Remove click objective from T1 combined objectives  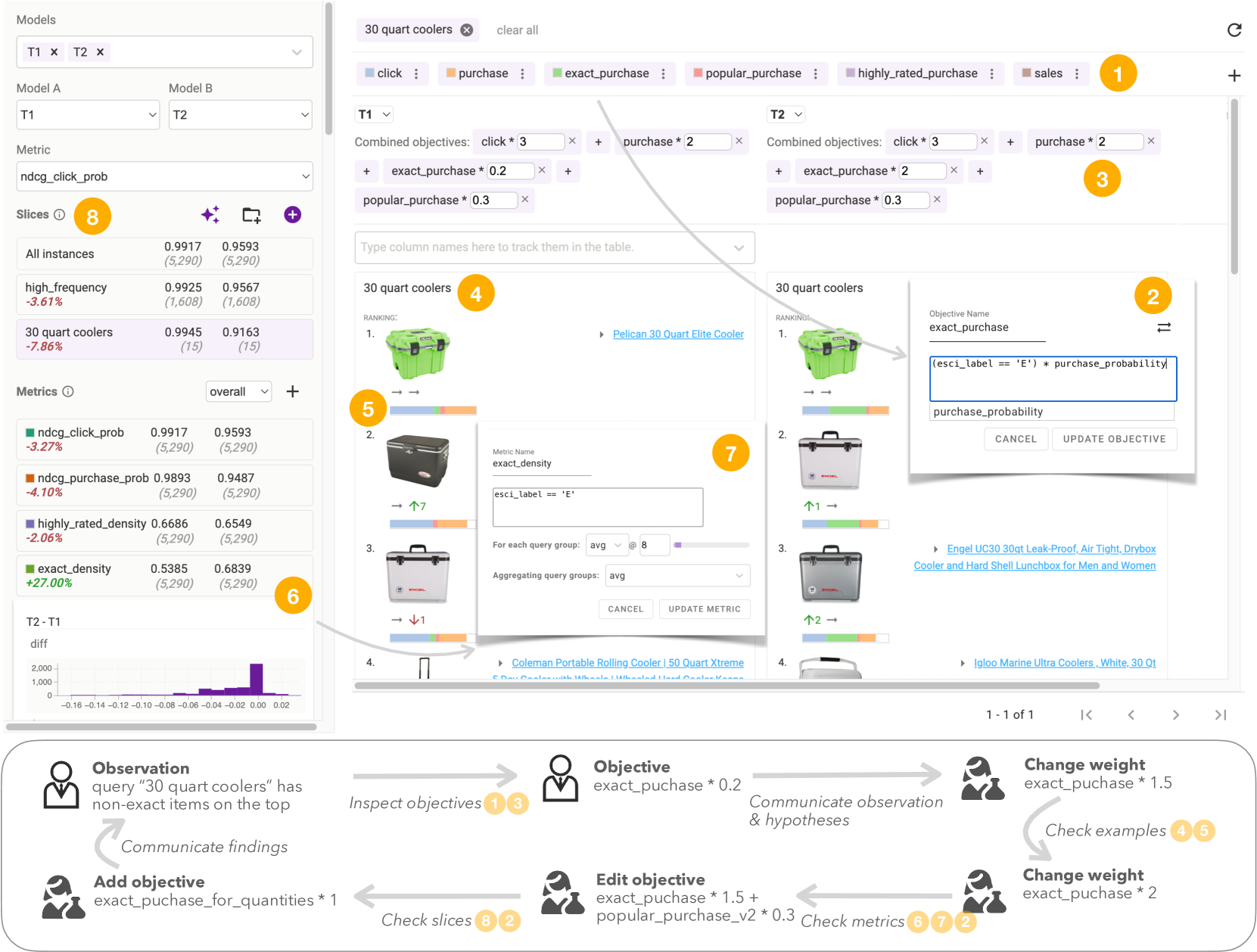[572, 141]
